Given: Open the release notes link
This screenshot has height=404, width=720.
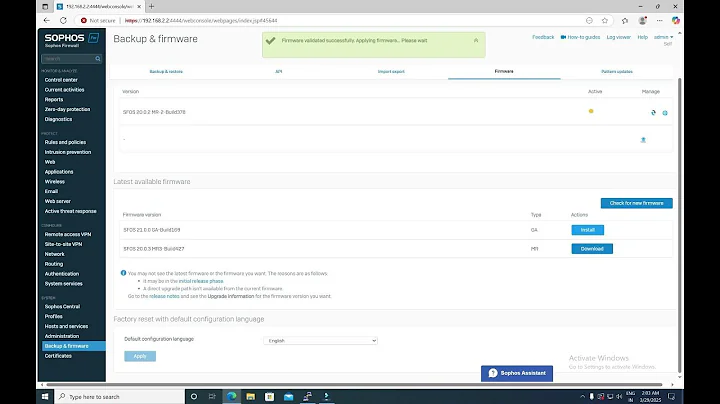Looking at the screenshot, I should click(x=164, y=296).
